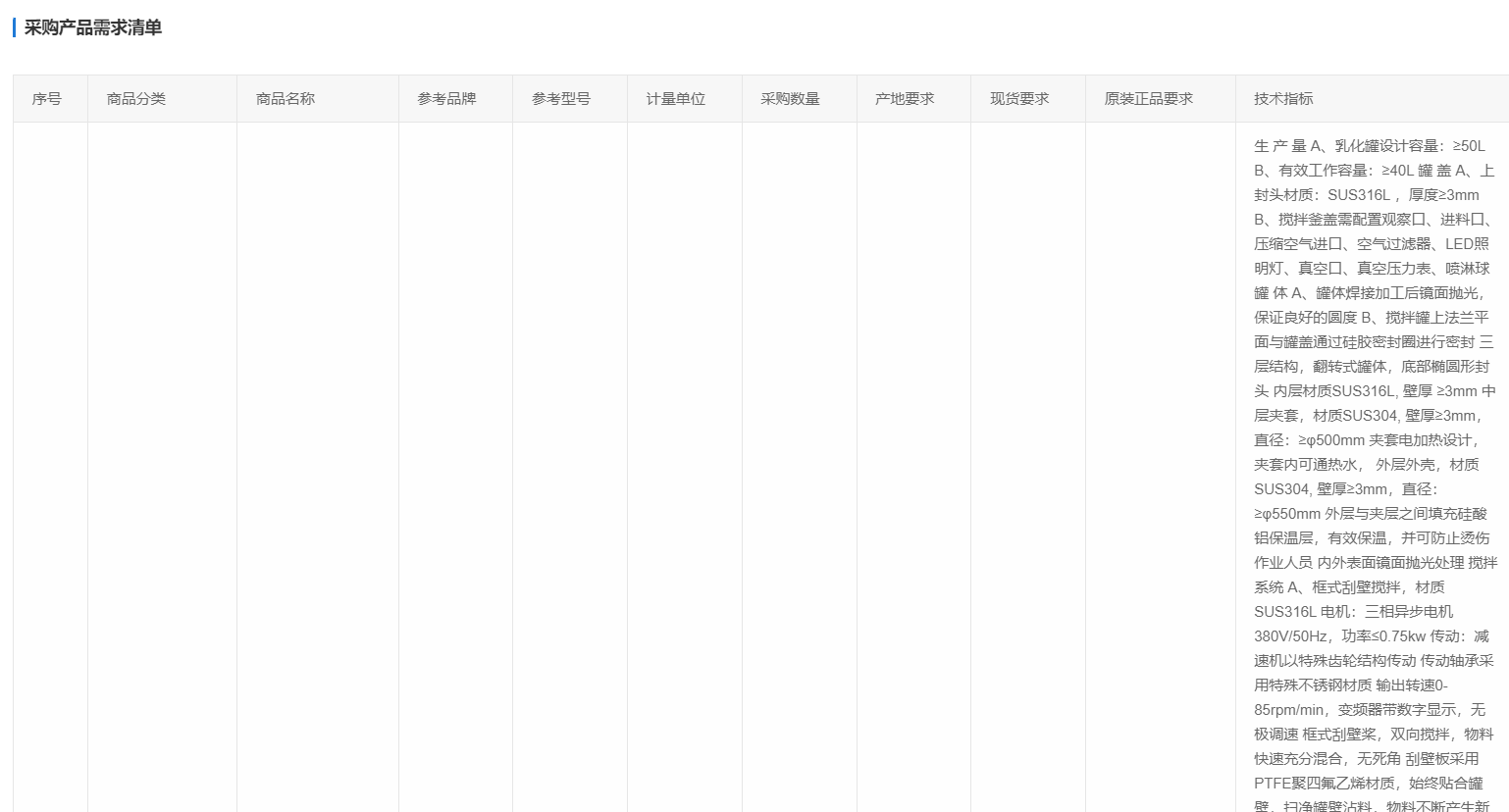Image resolution: width=1509 pixels, height=812 pixels.
Task: Select the 序号 column header
Action: point(46,99)
